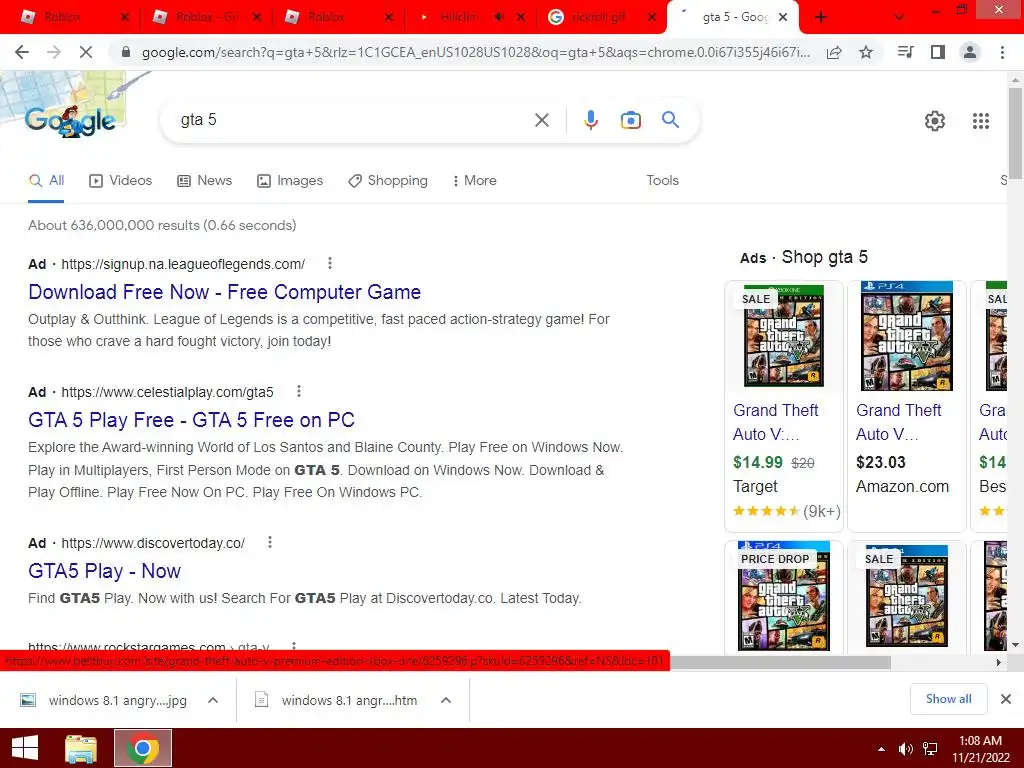Close the second Roblox tab
1024x768 pixels.
257,18
